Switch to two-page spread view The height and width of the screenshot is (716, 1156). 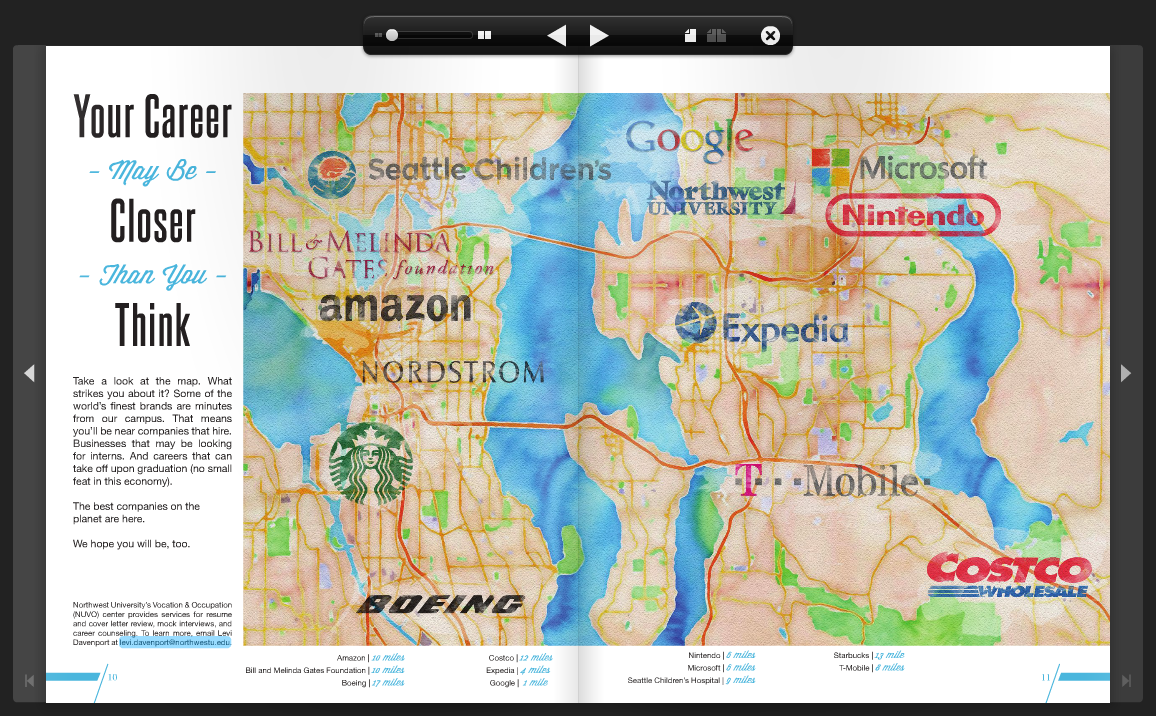click(716, 34)
